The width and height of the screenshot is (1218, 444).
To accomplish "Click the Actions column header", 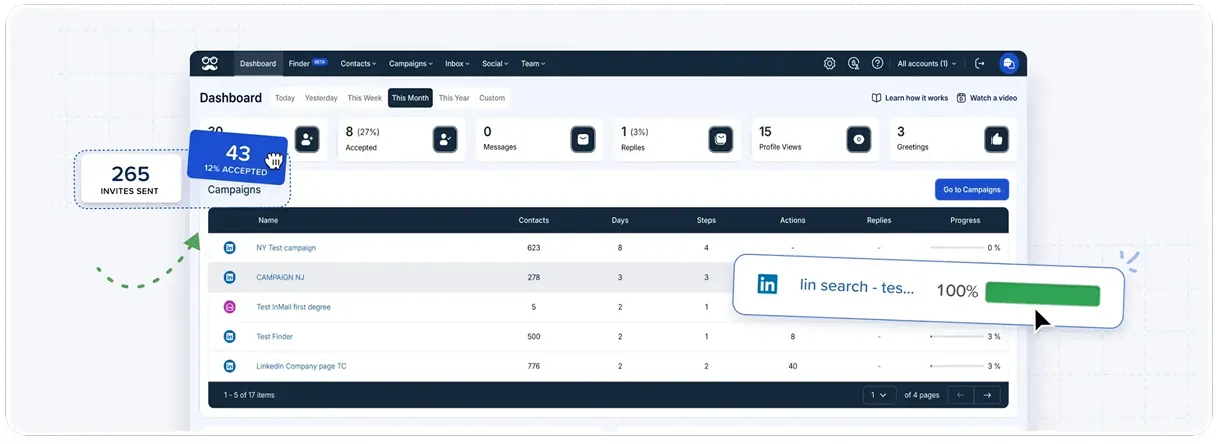I will 793,220.
